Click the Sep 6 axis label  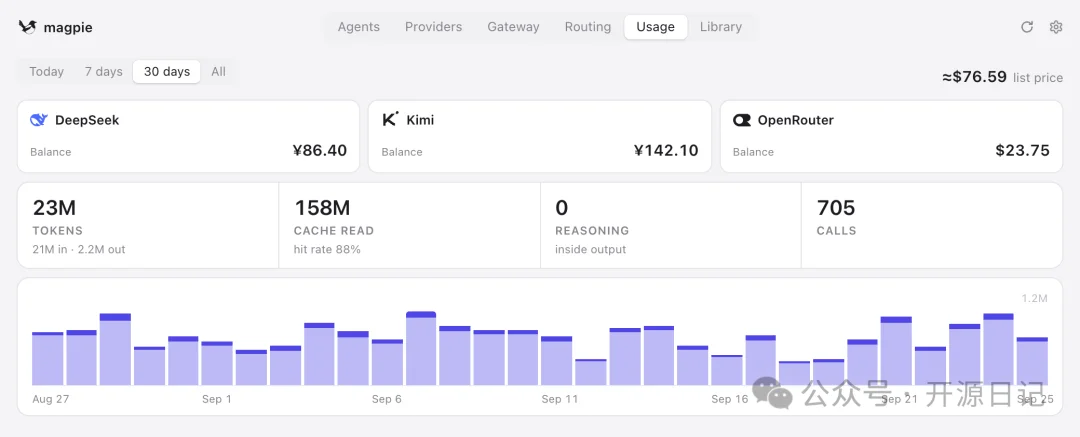tap(386, 399)
